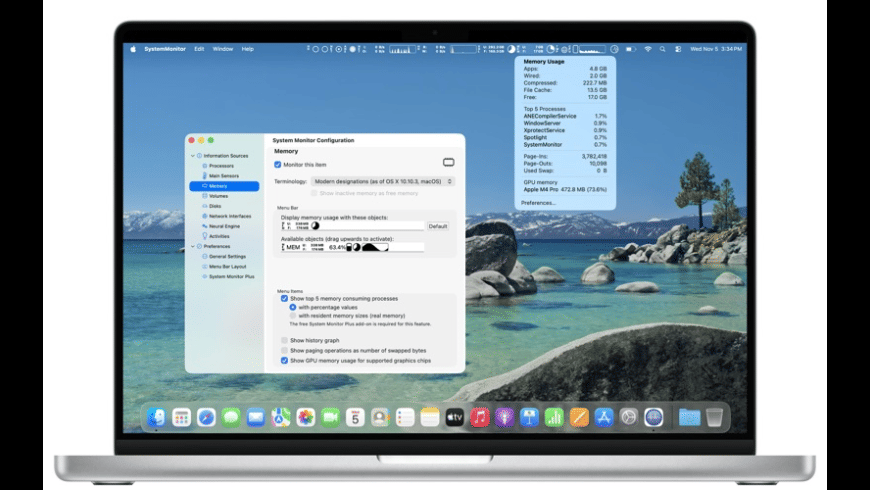This screenshot has height=490, width=870.
Task: Launch Numbers from the Dock
Action: (x=554, y=417)
